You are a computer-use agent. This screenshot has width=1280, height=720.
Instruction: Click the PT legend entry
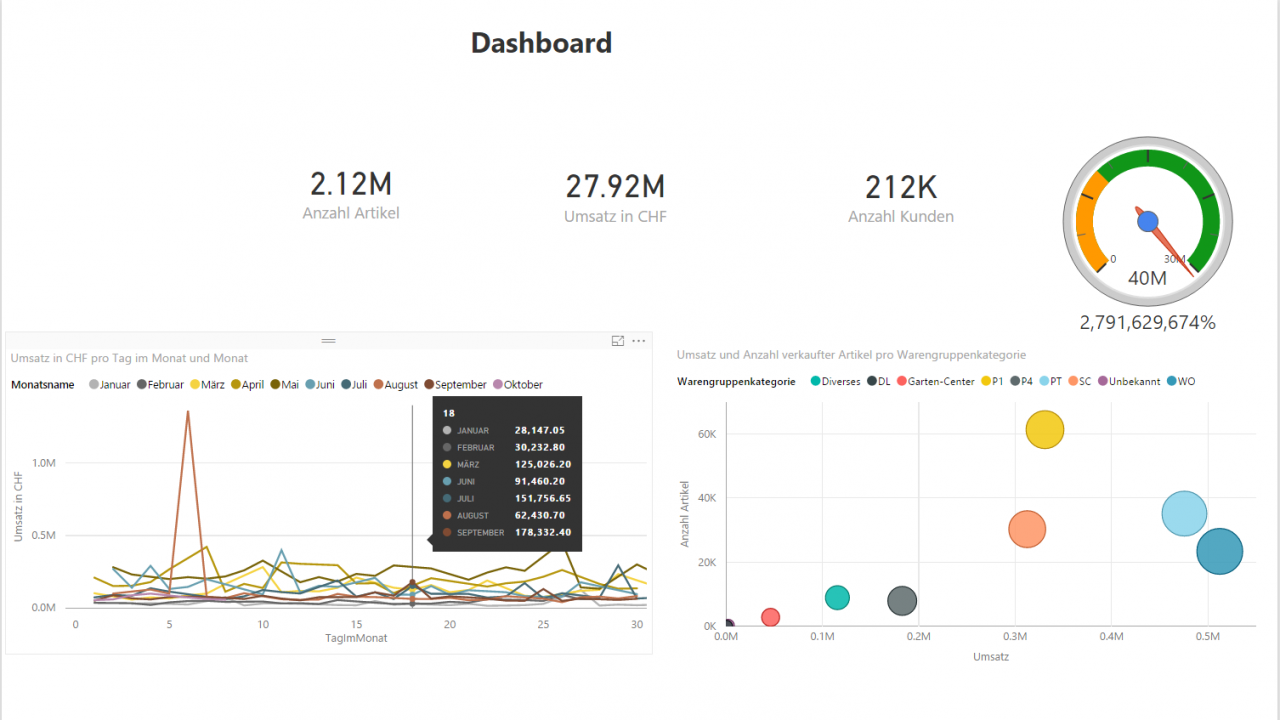pyautogui.click(x=1050, y=381)
